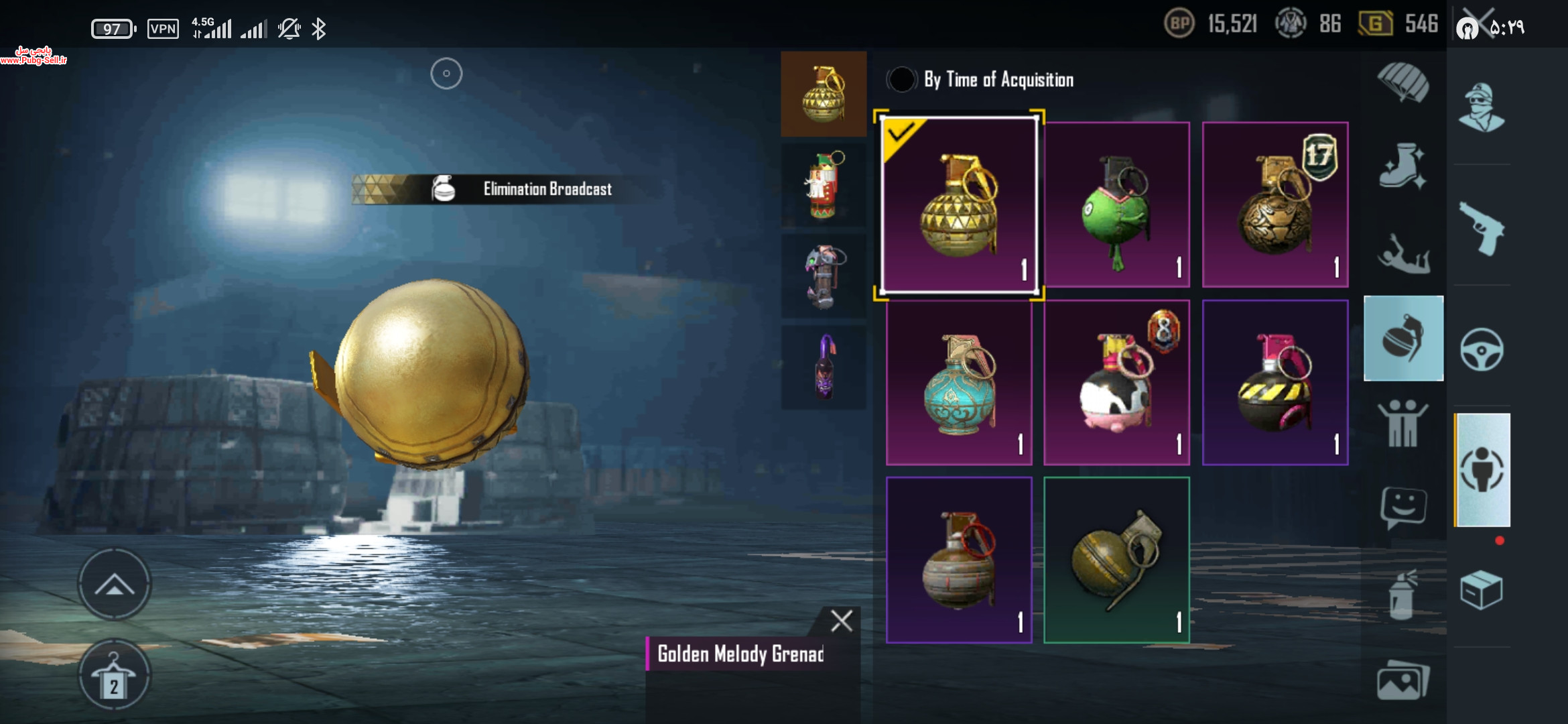
Task: Select the Christmas nutcracker grenade slot
Action: click(824, 185)
